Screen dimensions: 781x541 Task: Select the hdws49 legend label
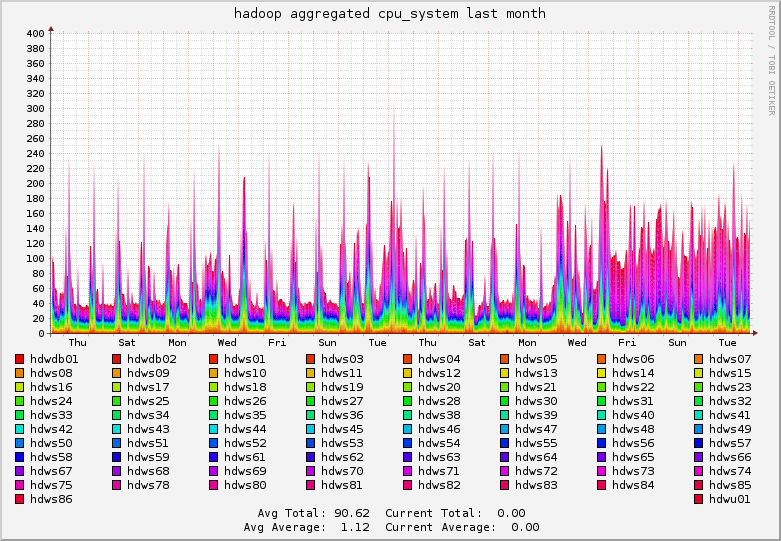point(730,429)
